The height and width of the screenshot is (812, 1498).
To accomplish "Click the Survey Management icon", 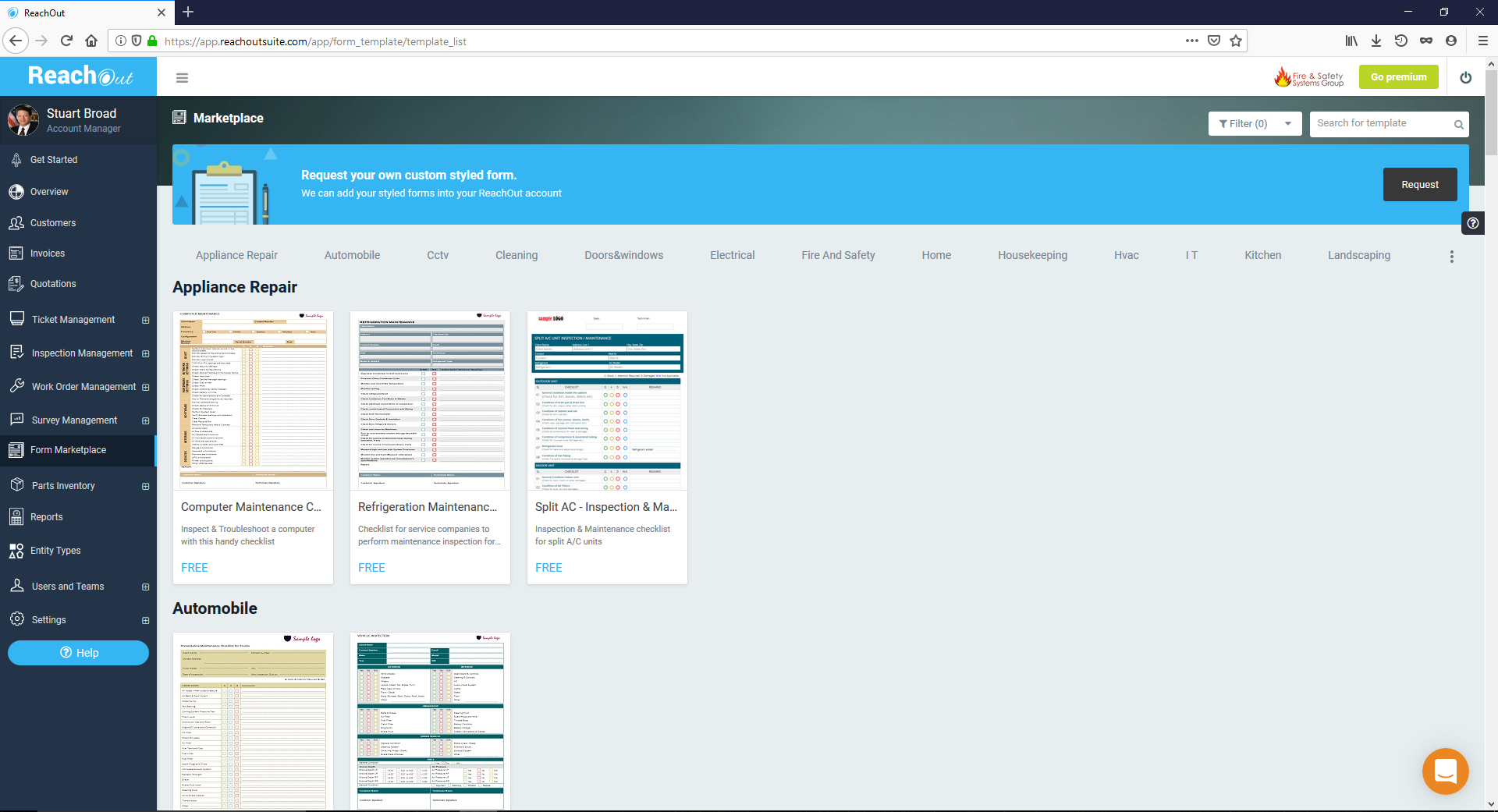I will 17,419.
